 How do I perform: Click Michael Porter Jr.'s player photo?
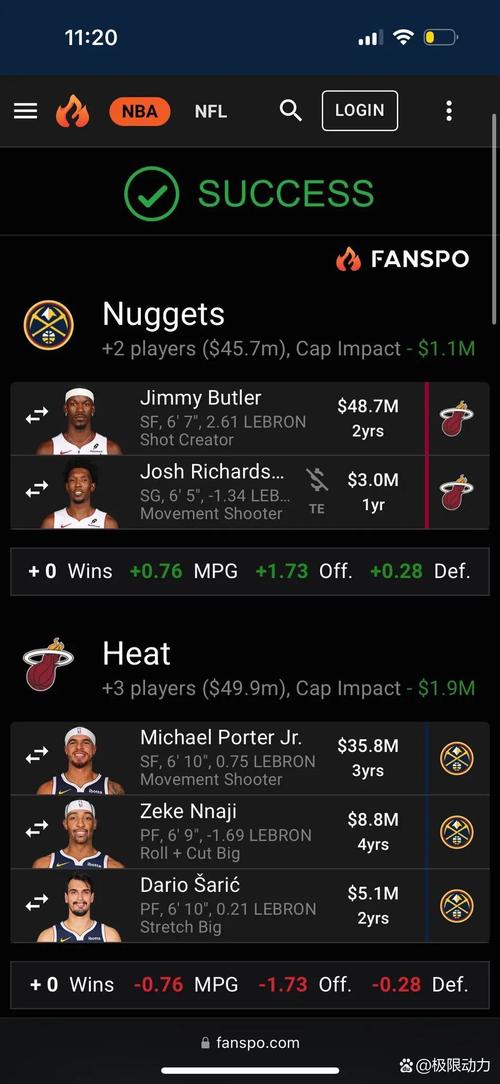coord(80,759)
